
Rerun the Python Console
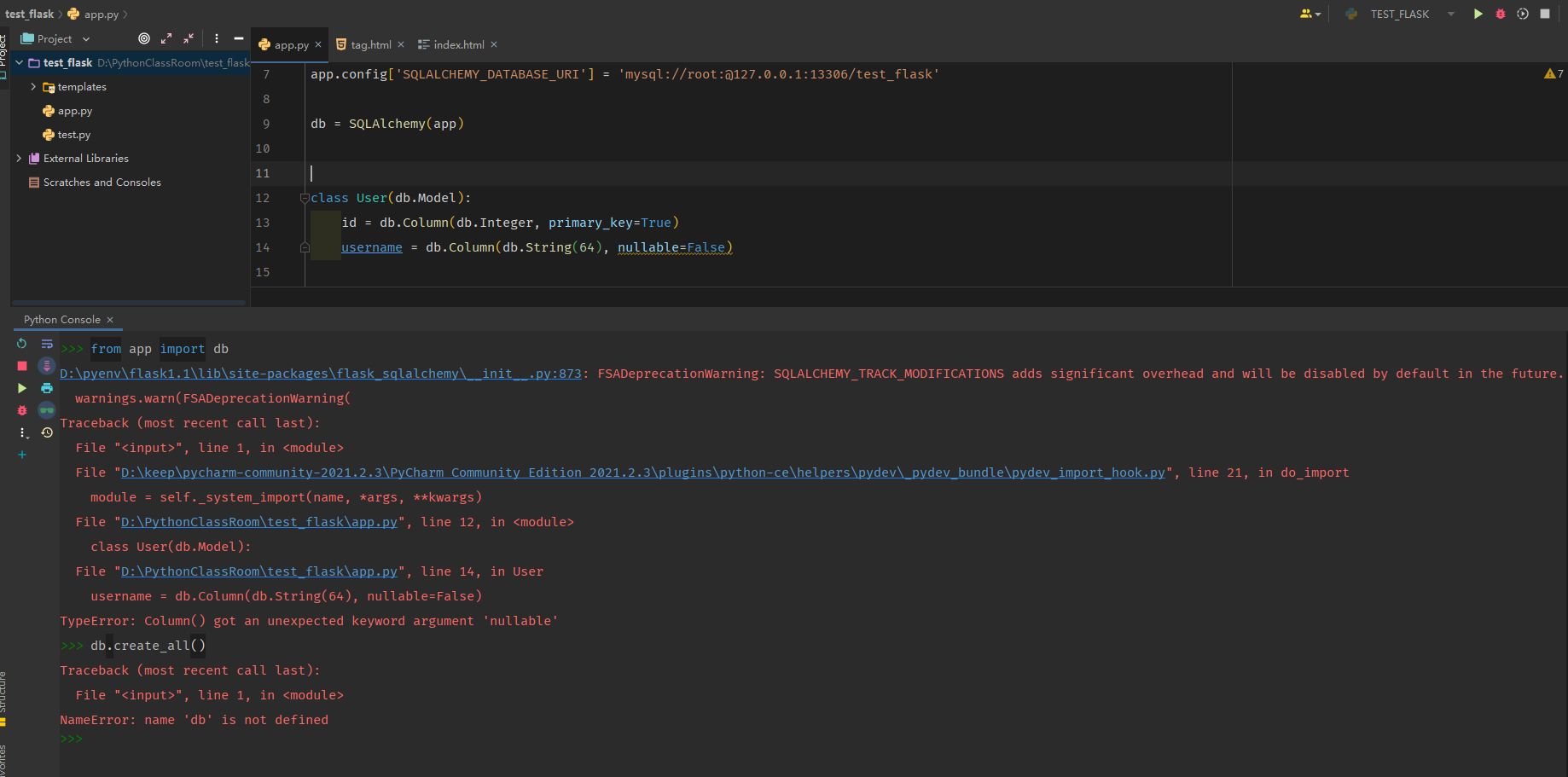[x=22, y=344]
